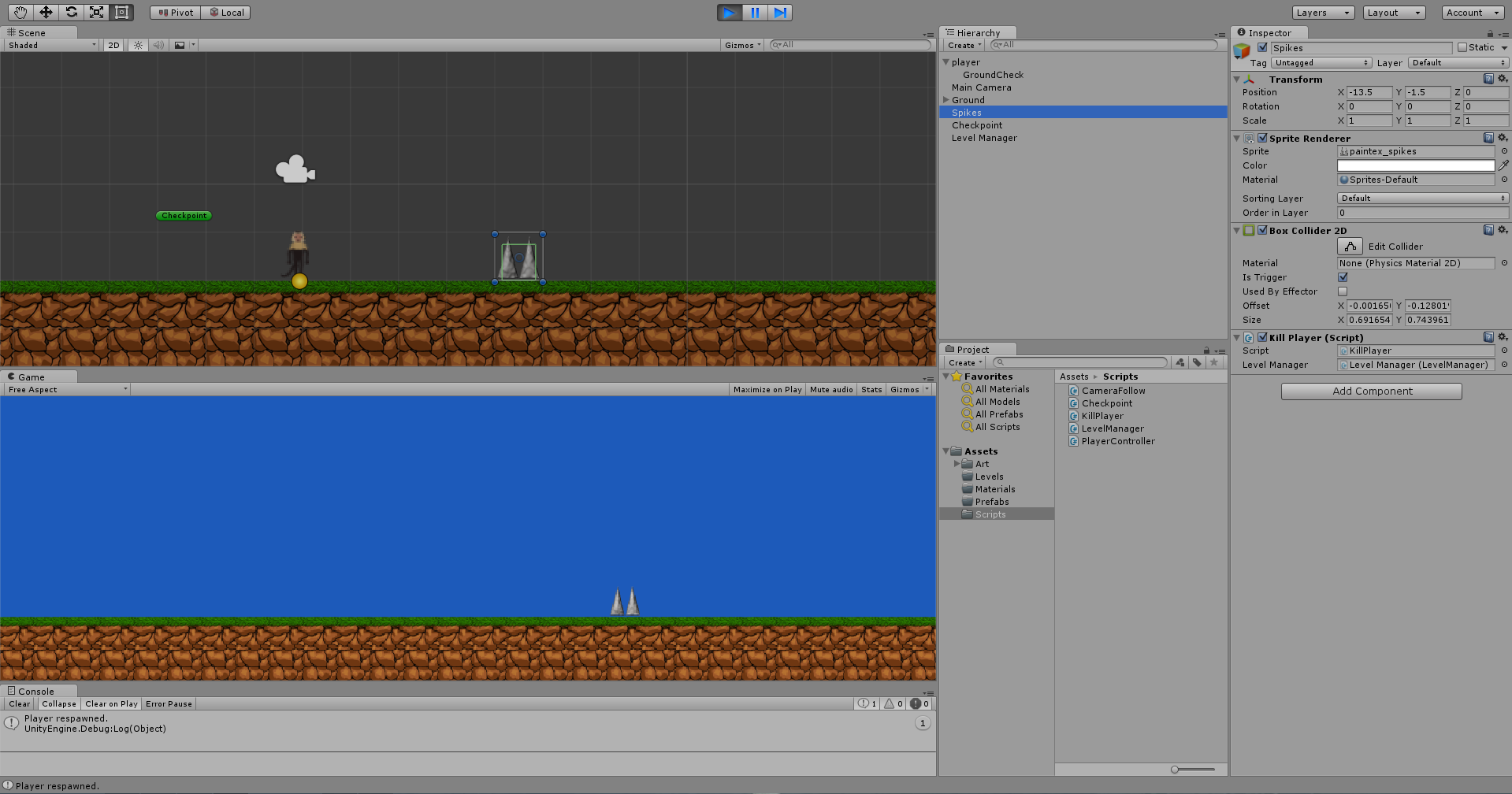The width and height of the screenshot is (1512, 794).
Task: Open the Account dropdown
Action: tap(1473, 13)
